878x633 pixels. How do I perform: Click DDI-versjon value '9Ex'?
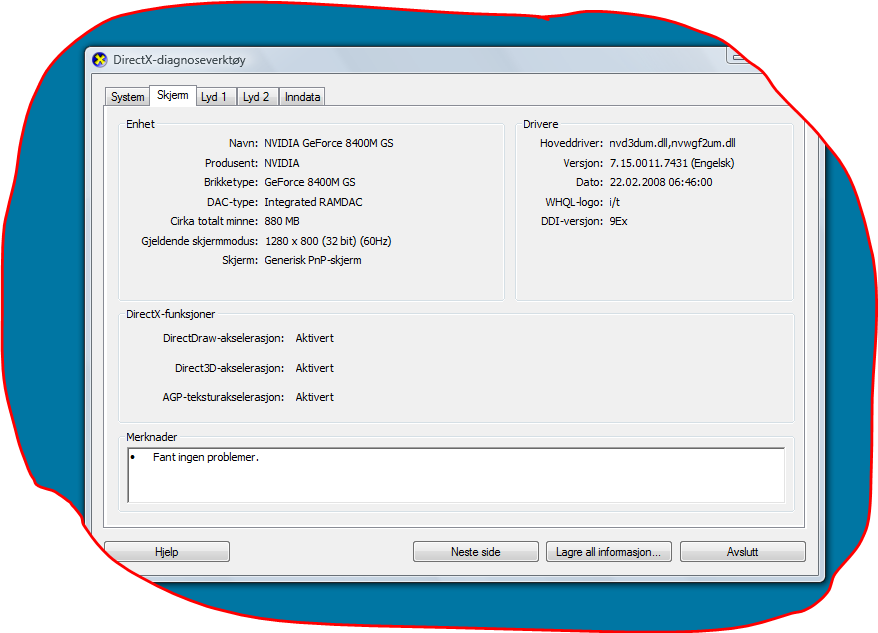pyautogui.click(x=618, y=221)
